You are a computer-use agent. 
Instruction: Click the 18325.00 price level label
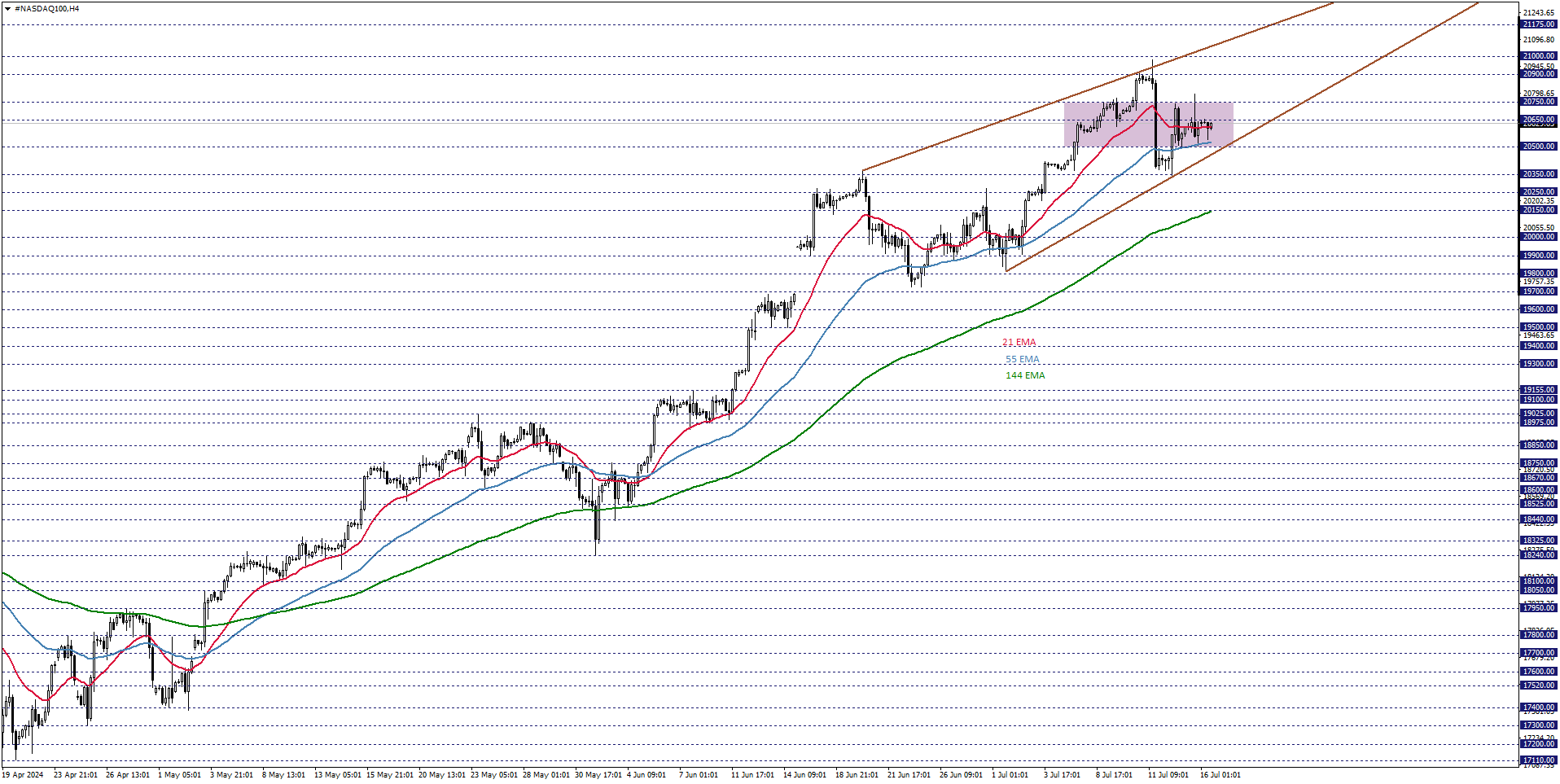tap(1539, 541)
